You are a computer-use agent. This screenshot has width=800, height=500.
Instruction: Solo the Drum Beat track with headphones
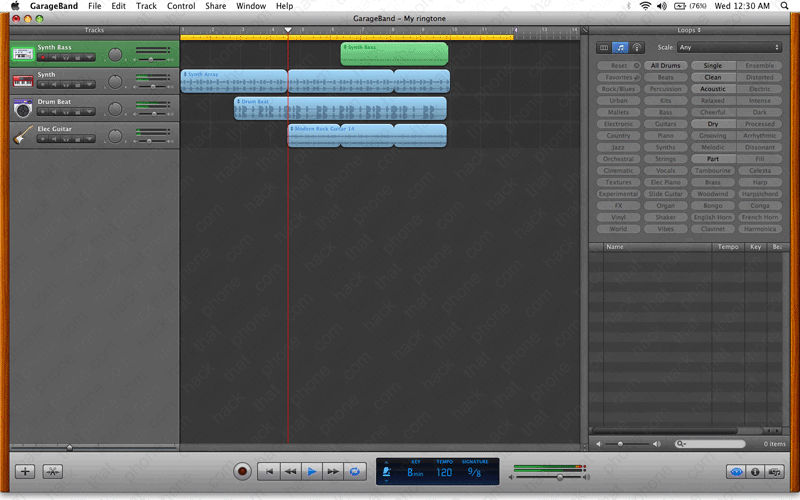67,109
